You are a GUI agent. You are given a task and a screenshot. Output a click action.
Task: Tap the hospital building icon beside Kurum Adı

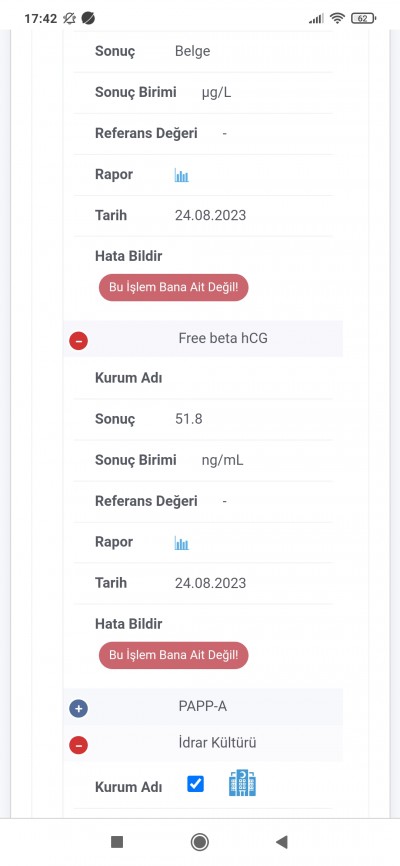click(x=242, y=784)
